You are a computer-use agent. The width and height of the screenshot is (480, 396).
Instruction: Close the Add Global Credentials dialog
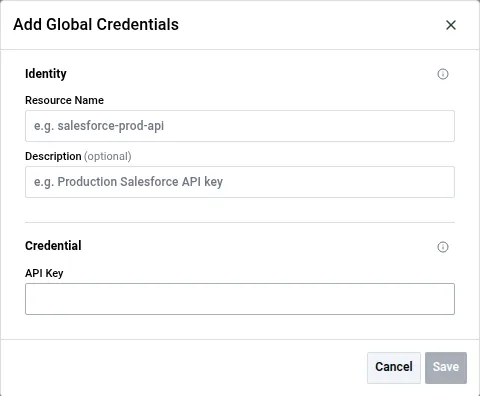pos(451,25)
